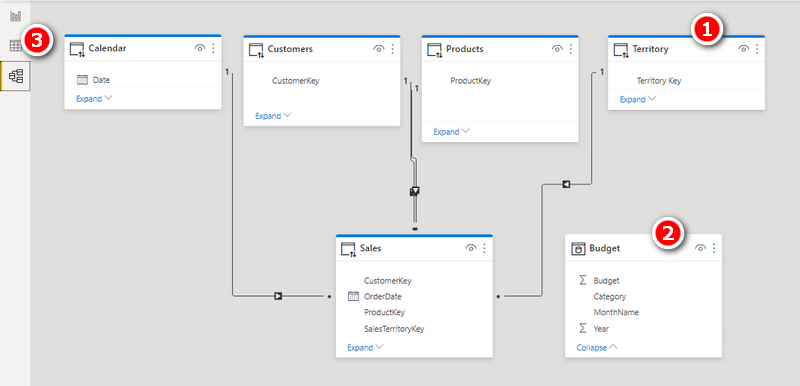Open the Report view icon in sidebar
800x386 pixels.
click(16, 16)
